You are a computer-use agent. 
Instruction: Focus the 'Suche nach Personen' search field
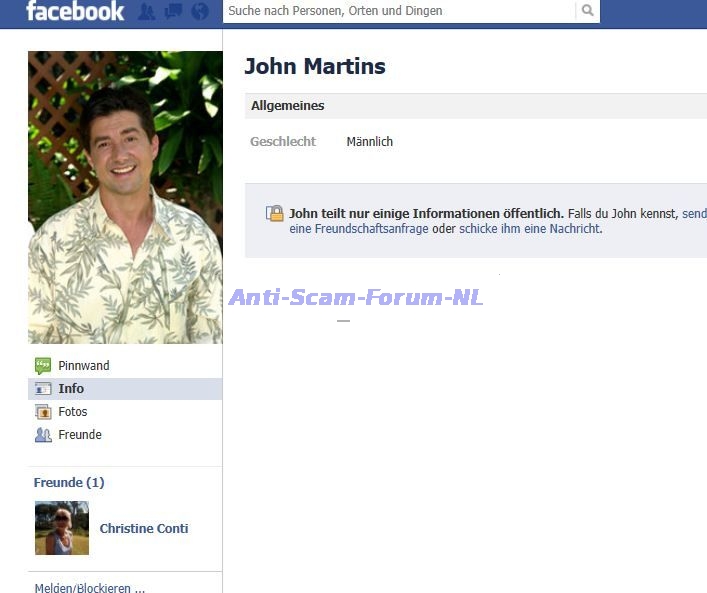(400, 11)
